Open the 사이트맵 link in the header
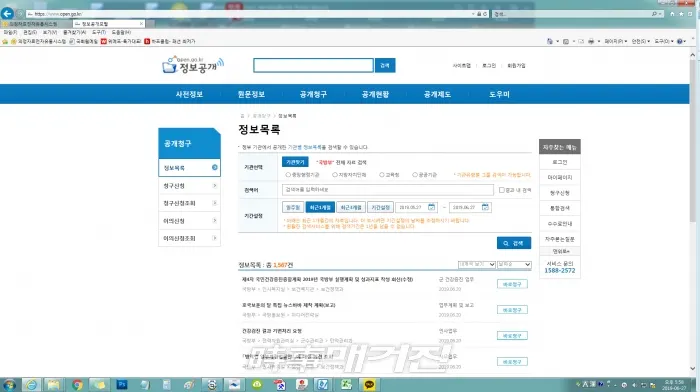This screenshot has height=392, width=700. (x=462, y=66)
